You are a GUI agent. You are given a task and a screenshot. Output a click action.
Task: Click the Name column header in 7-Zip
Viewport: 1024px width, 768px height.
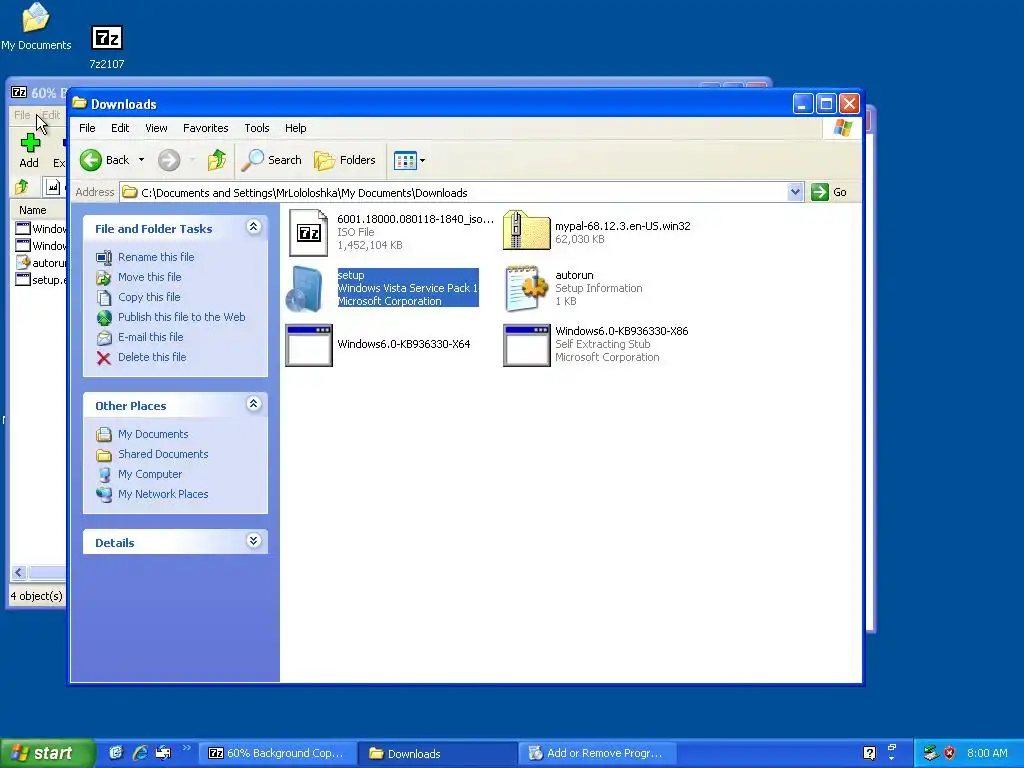(x=33, y=210)
